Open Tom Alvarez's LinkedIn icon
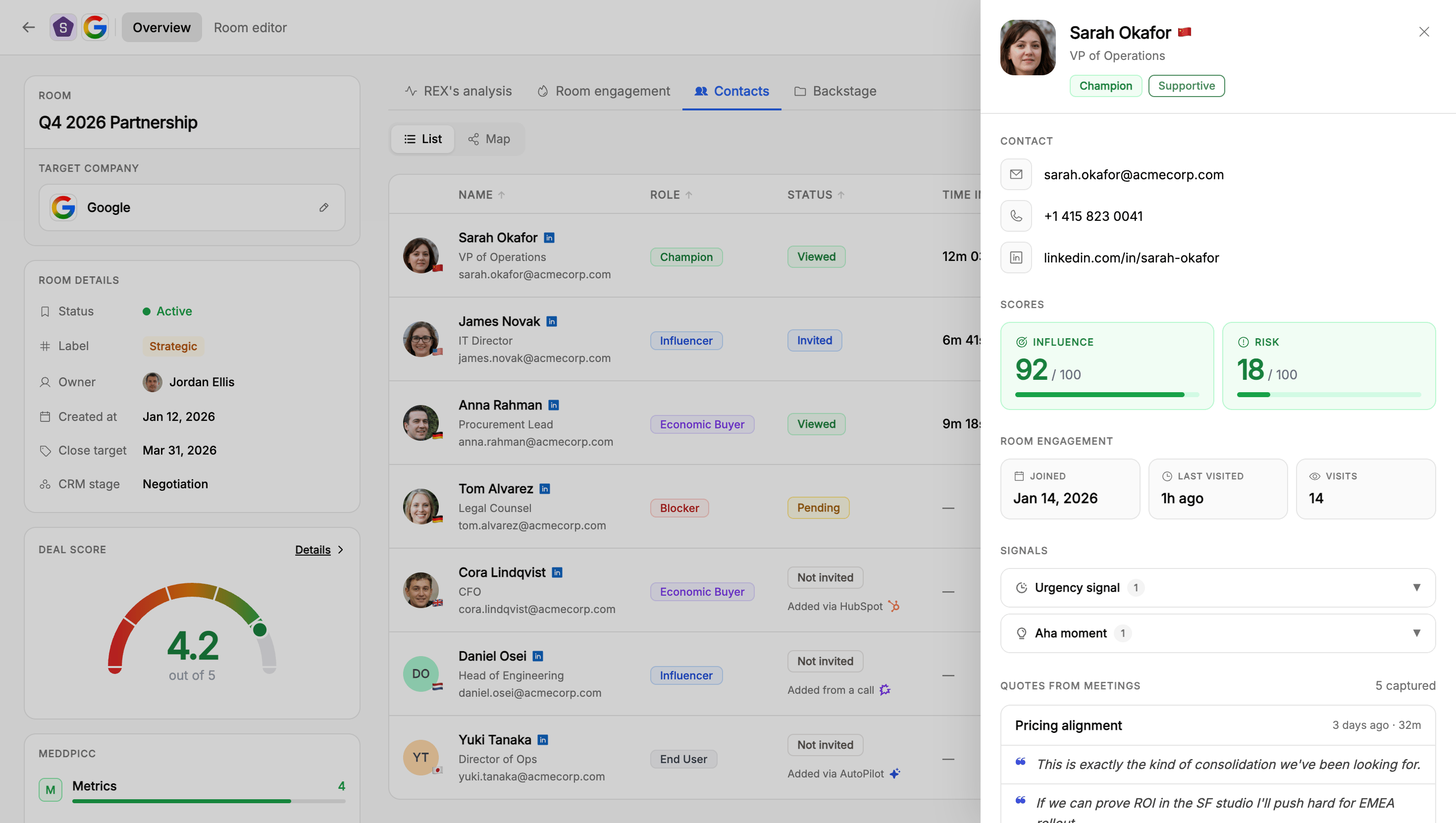This screenshot has width=1456, height=823. point(545,489)
